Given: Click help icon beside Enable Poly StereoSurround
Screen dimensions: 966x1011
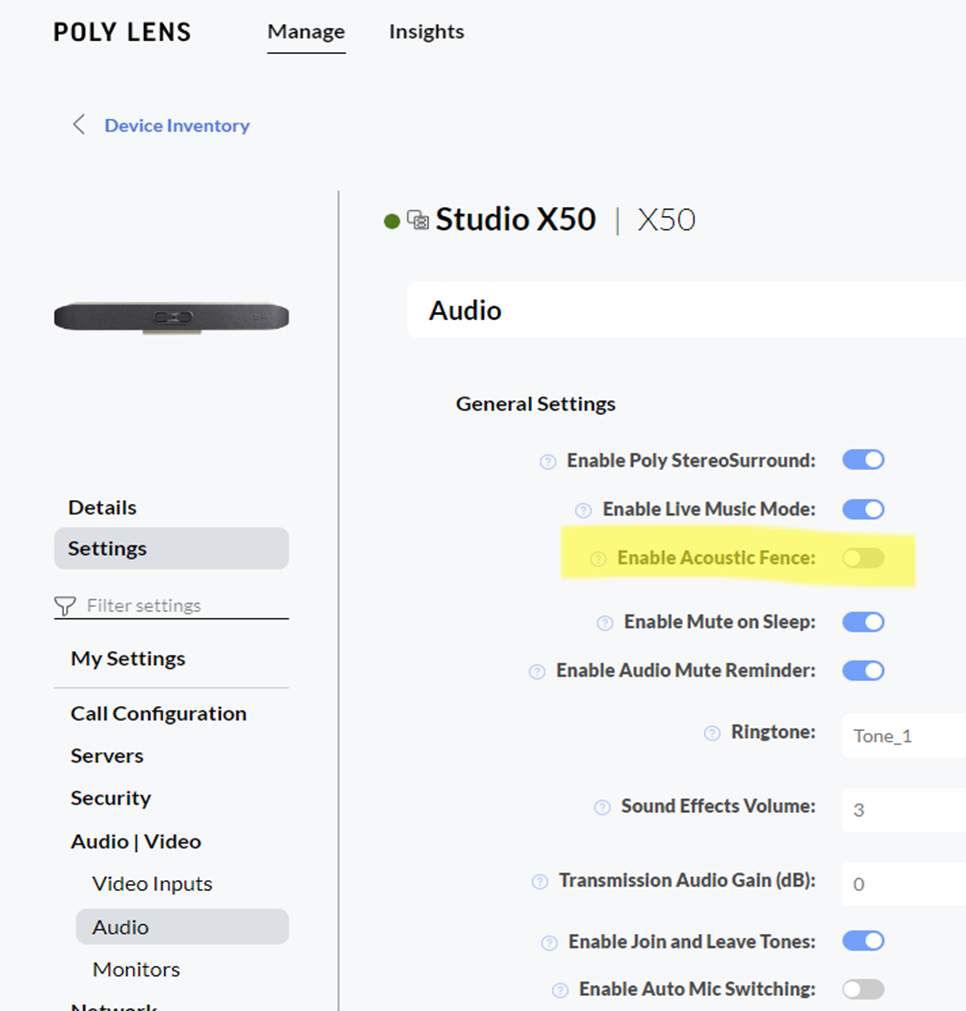Looking at the screenshot, I should pyautogui.click(x=548, y=461).
